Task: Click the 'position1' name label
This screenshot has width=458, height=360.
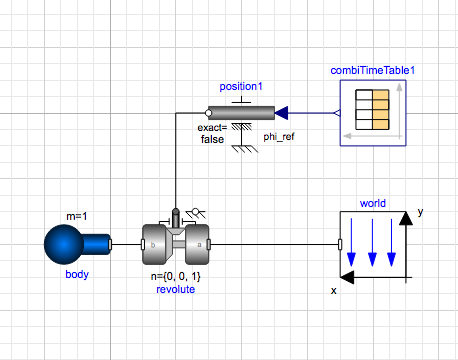Action: (x=241, y=86)
